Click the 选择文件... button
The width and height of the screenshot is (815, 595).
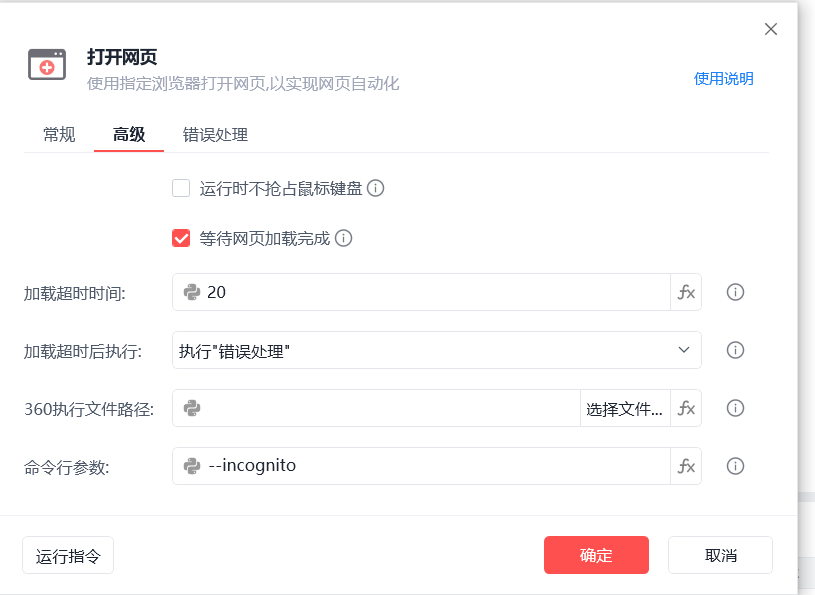625,408
